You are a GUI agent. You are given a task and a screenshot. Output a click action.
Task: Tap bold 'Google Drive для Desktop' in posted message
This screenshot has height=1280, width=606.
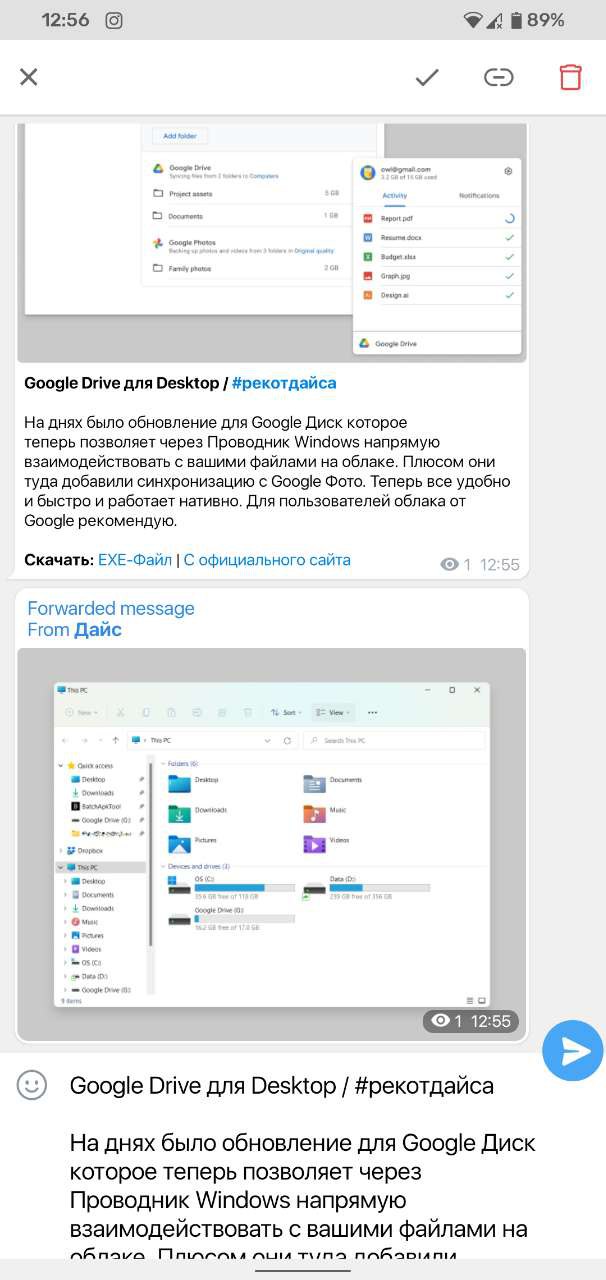(121, 383)
